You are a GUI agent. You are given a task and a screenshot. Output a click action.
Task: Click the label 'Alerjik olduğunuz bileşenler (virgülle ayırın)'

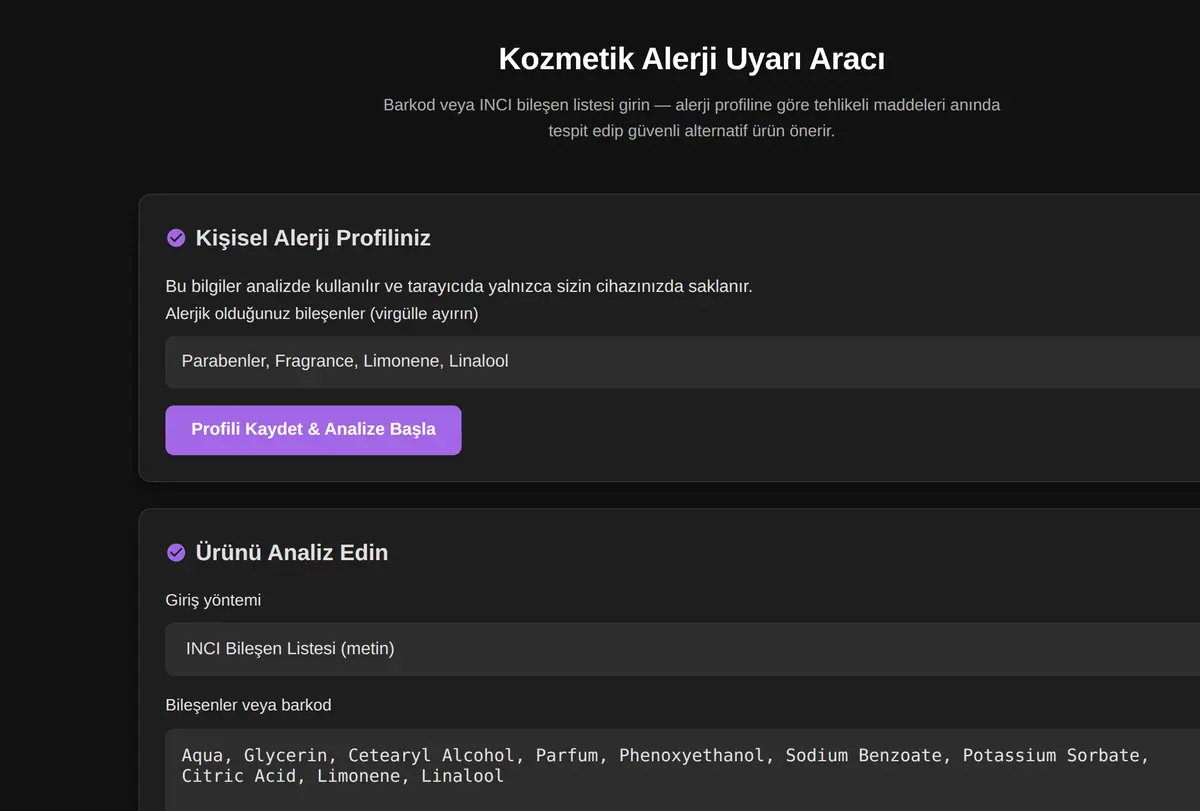click(x=321, y=314)
